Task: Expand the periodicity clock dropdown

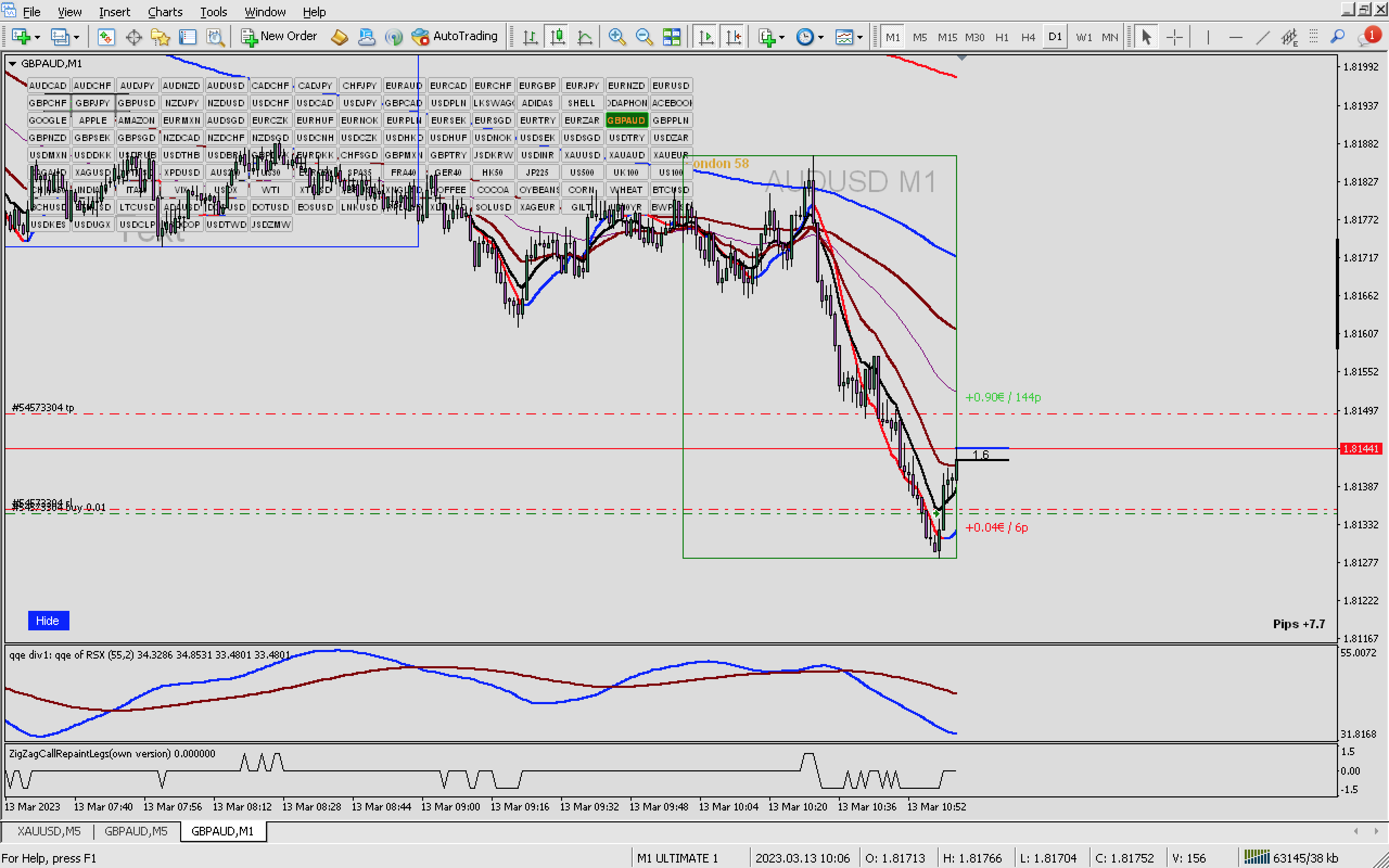Action: (821, 37)
